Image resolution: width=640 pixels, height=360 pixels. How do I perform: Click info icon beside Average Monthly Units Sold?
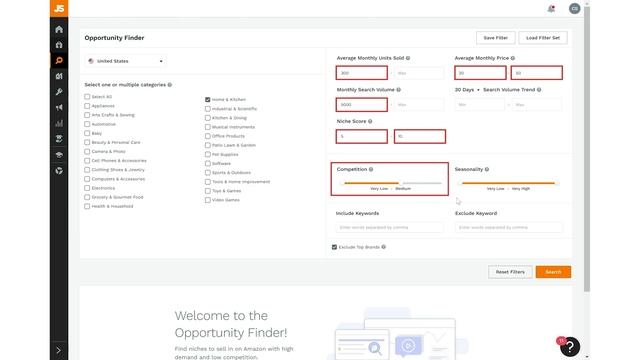point(408,58)
